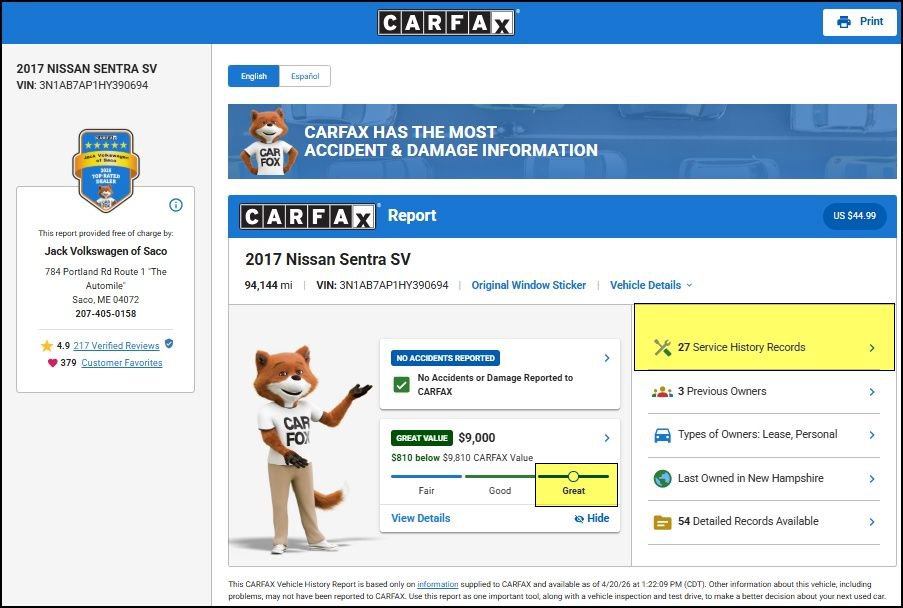
Task: Click the Great marker on value slider
Action: click(573, 477)
